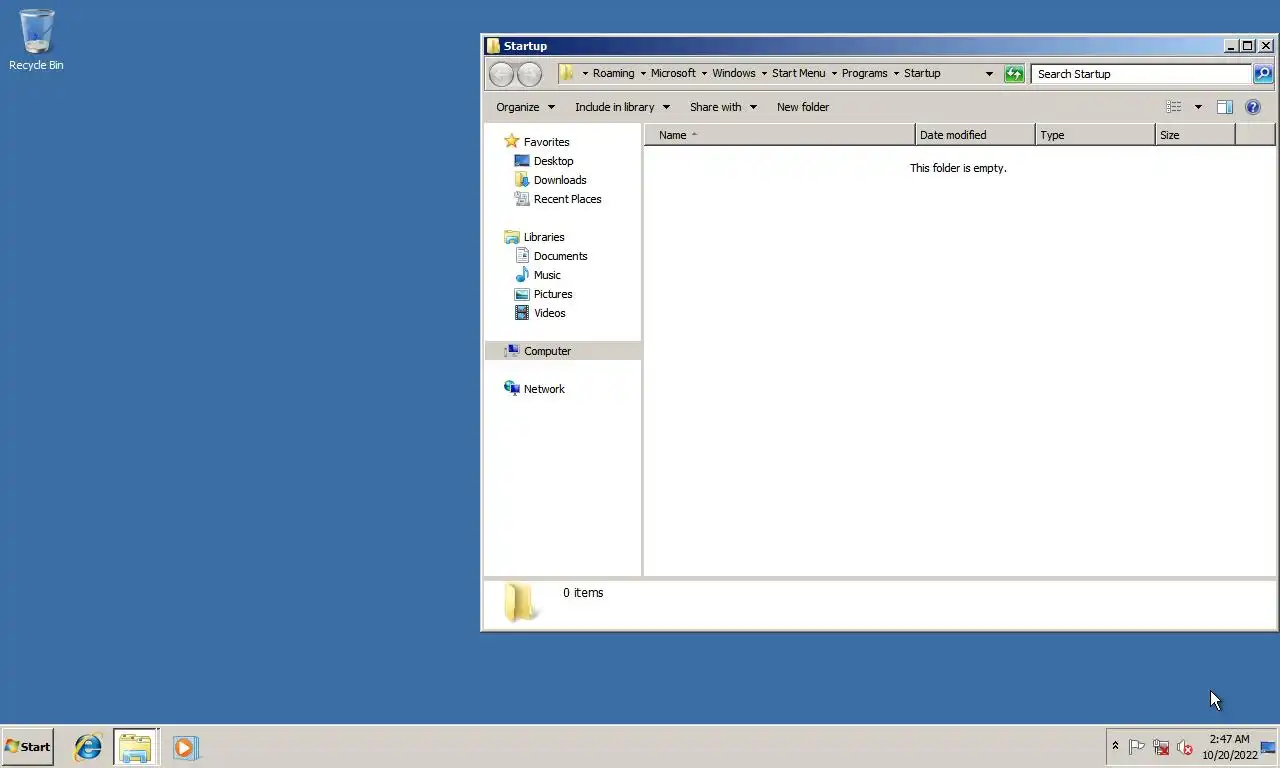Open the Start menu
Screen dimensions: 1280x768
click(x=28, y=747)
